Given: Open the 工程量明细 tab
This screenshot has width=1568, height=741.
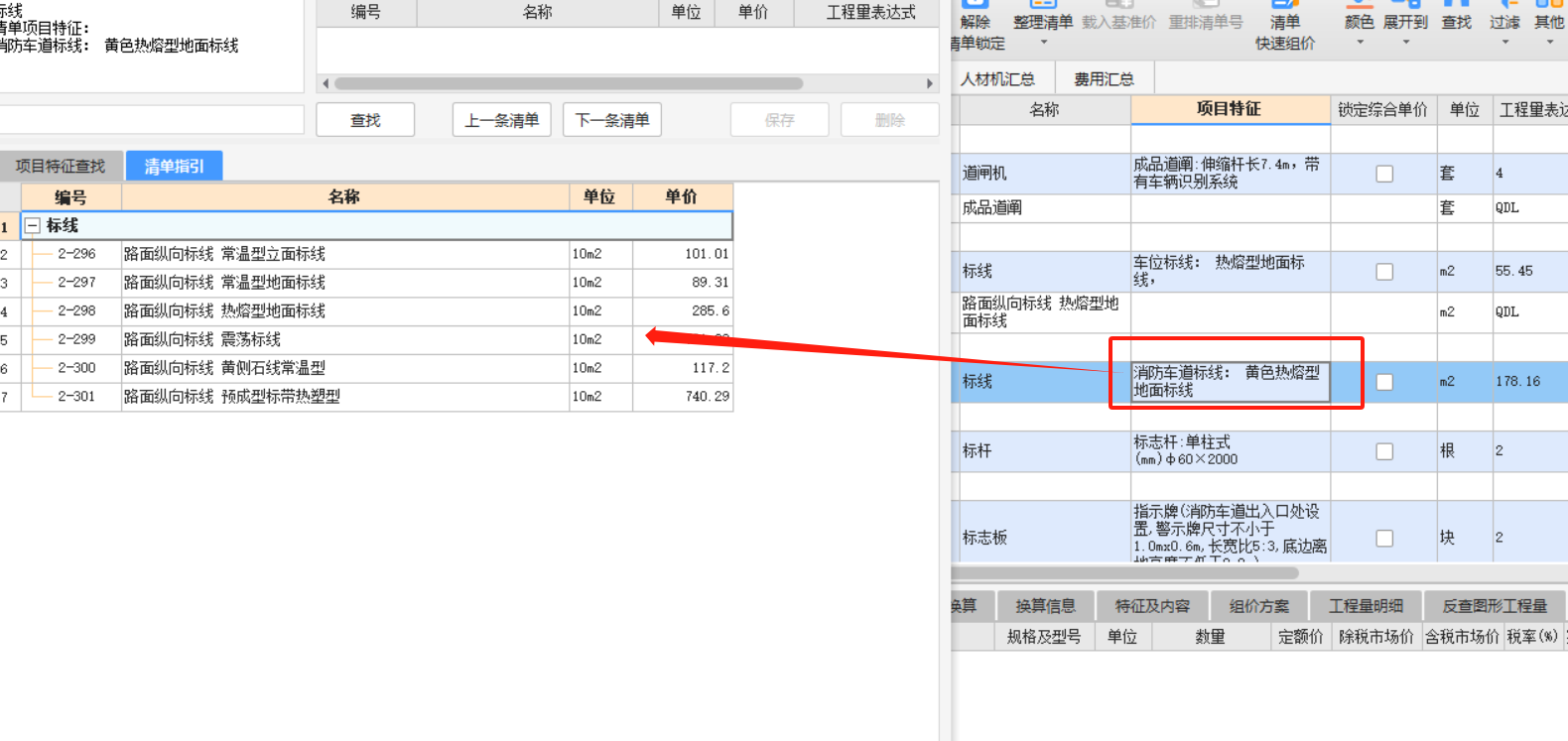Looking at the screenshot, I should pos(1367,605).
